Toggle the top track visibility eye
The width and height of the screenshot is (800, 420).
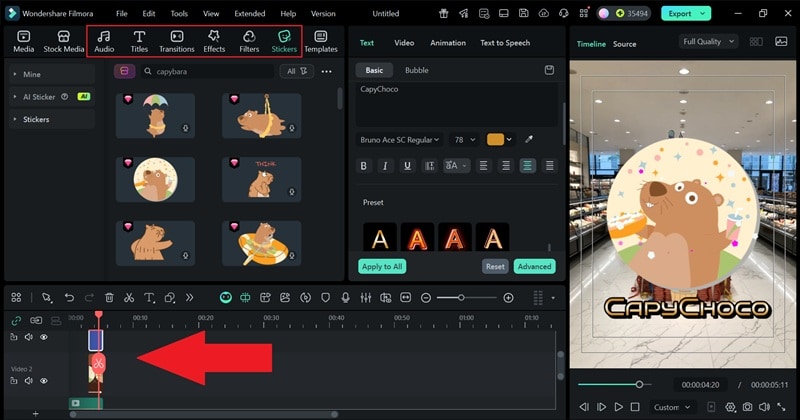[x=44, y=337]
